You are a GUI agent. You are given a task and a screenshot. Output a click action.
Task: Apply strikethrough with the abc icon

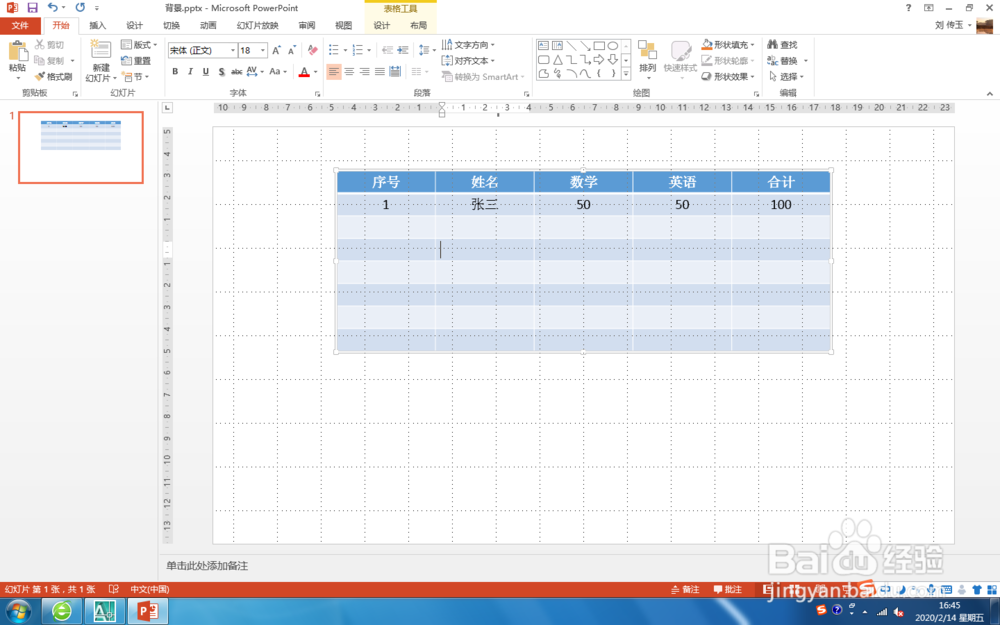coord(237,71)
